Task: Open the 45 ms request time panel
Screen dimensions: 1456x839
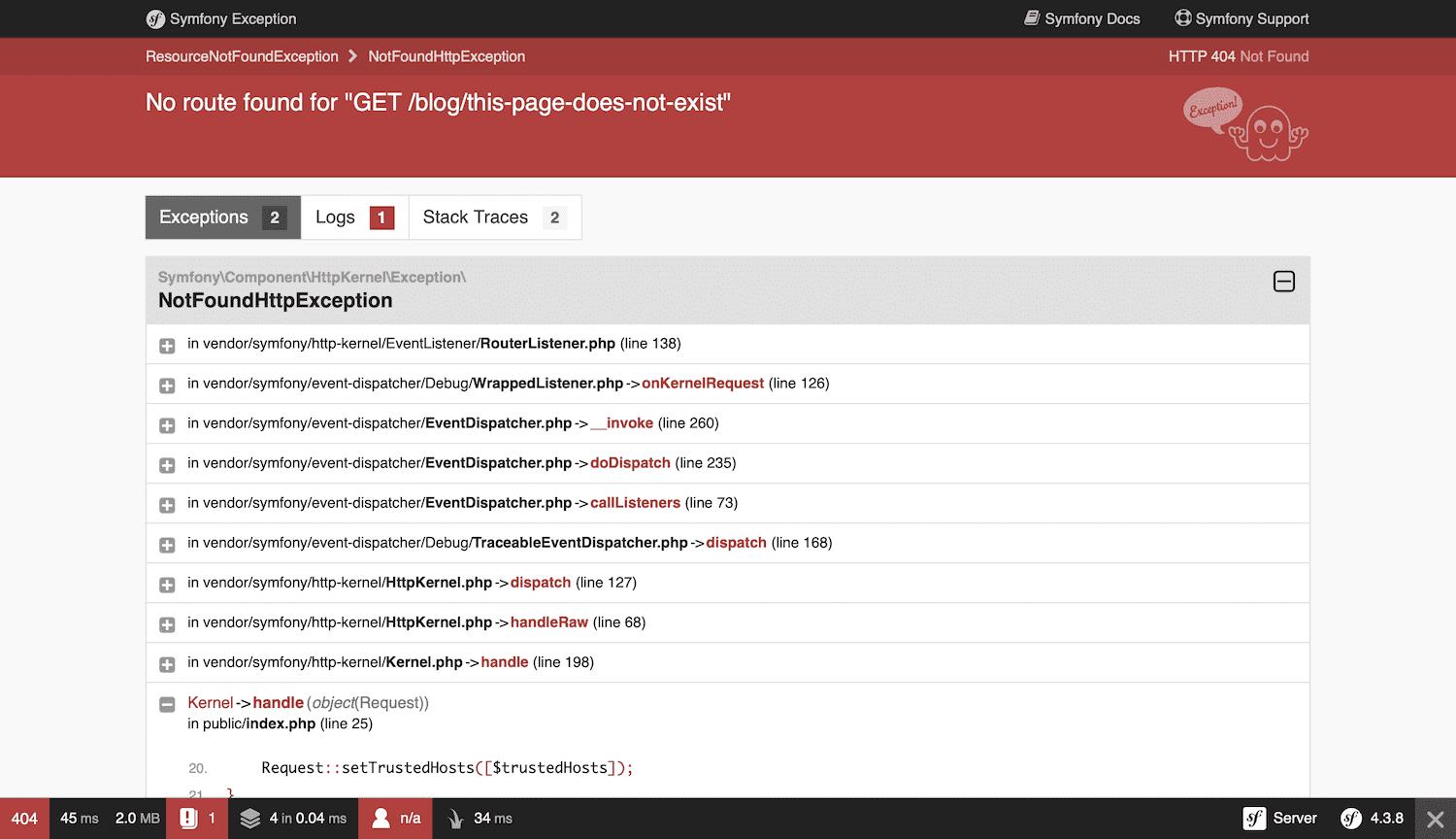Action: pyautogui.click(x=79, y=819)
